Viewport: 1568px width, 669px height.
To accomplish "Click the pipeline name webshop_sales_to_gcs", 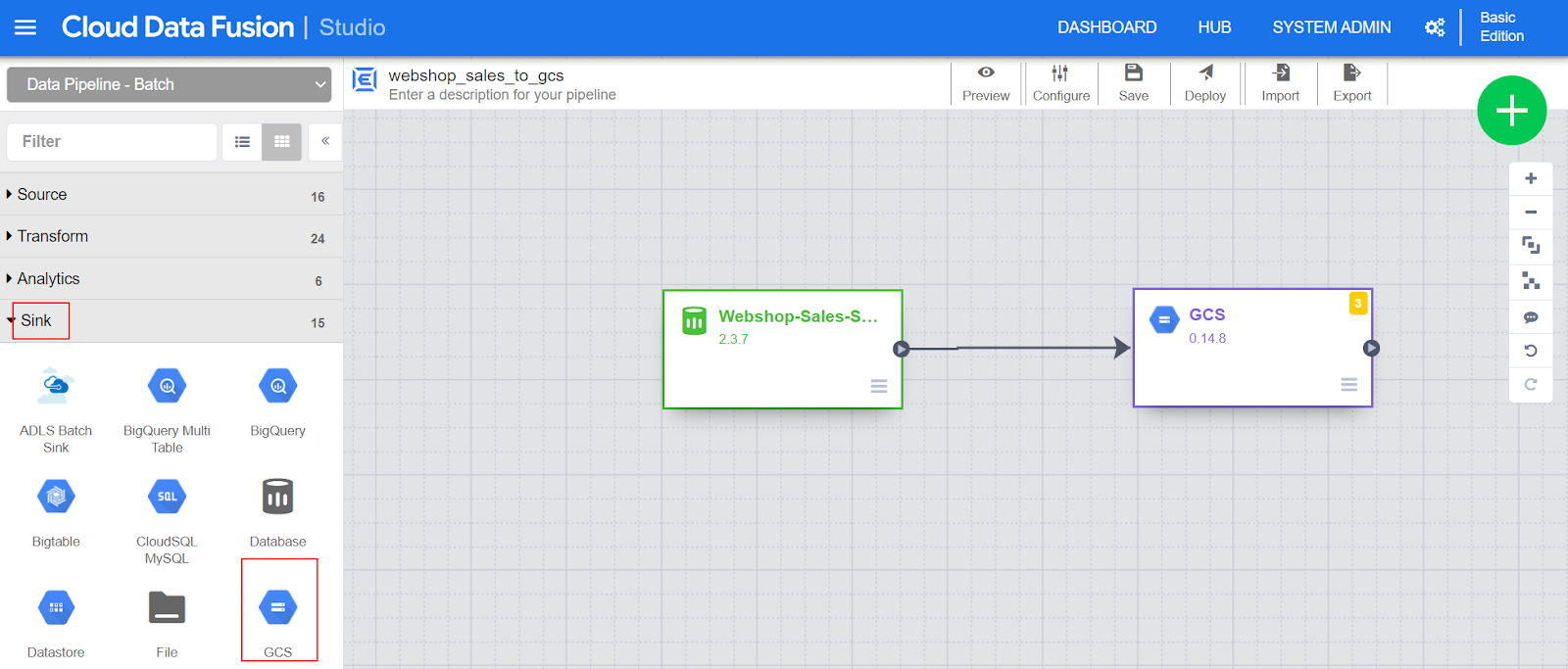I will [x=476, y=75].
